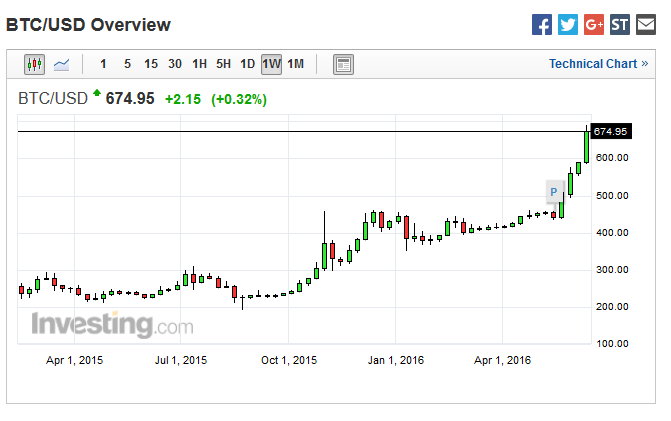Image resolution: width=671 pixels, height=421 pixels.
Task: Click the P marker on chart
Action: (552, 191)
